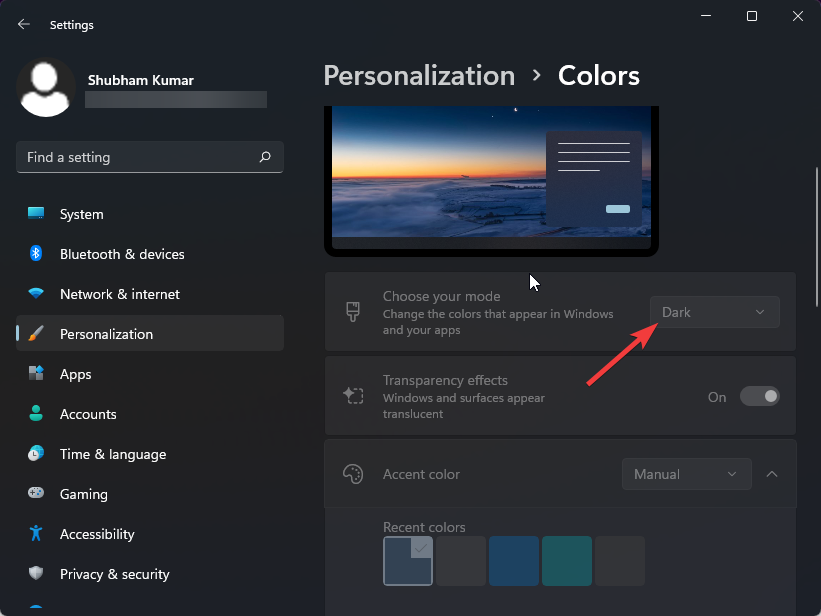Collapse the Accent color section chevron
This screenshot has height=616, width=821.
[x=772, y=474]
